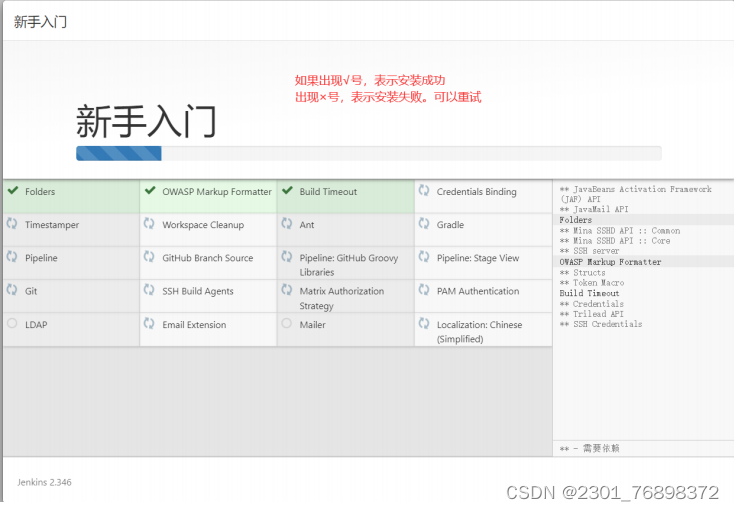Select the OWASP Markup Formatter plugin label
The width and height of the screenshot is (734, 511).
tap(217, 192)
